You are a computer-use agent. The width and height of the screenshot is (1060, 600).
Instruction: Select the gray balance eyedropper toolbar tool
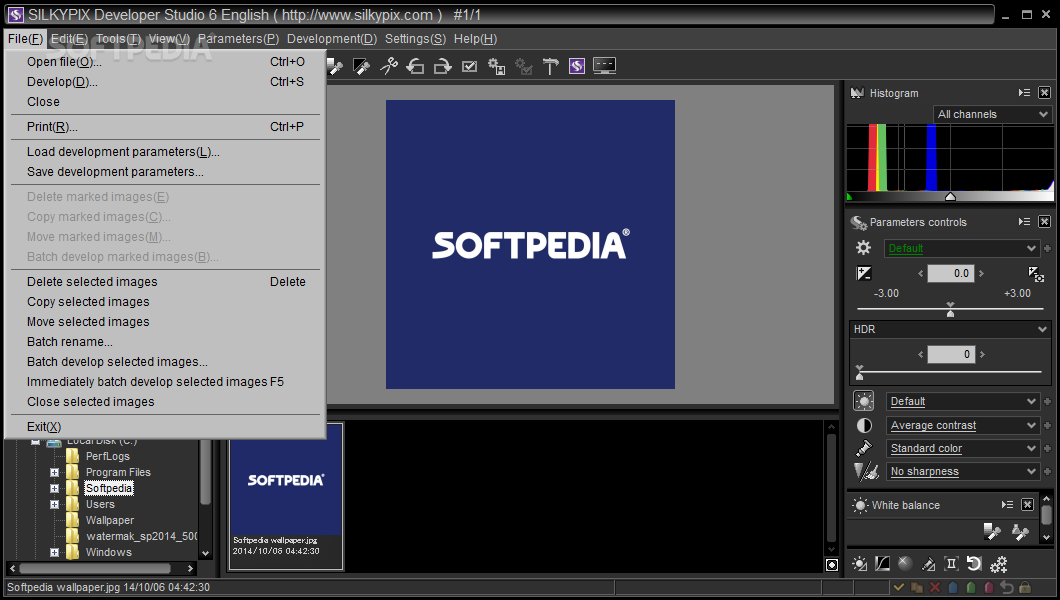[335, 66]
